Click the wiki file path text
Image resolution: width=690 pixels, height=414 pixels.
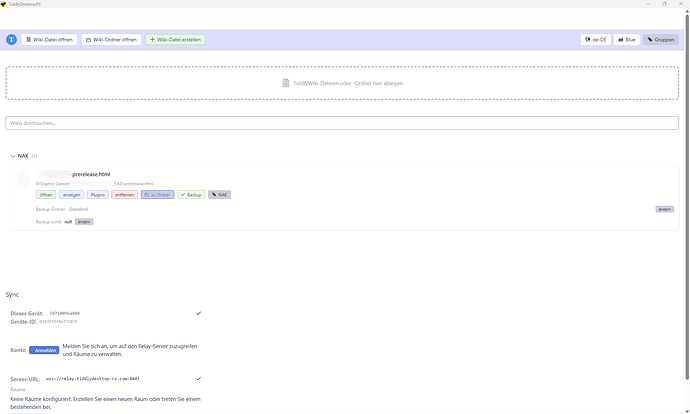click(95, 184)
